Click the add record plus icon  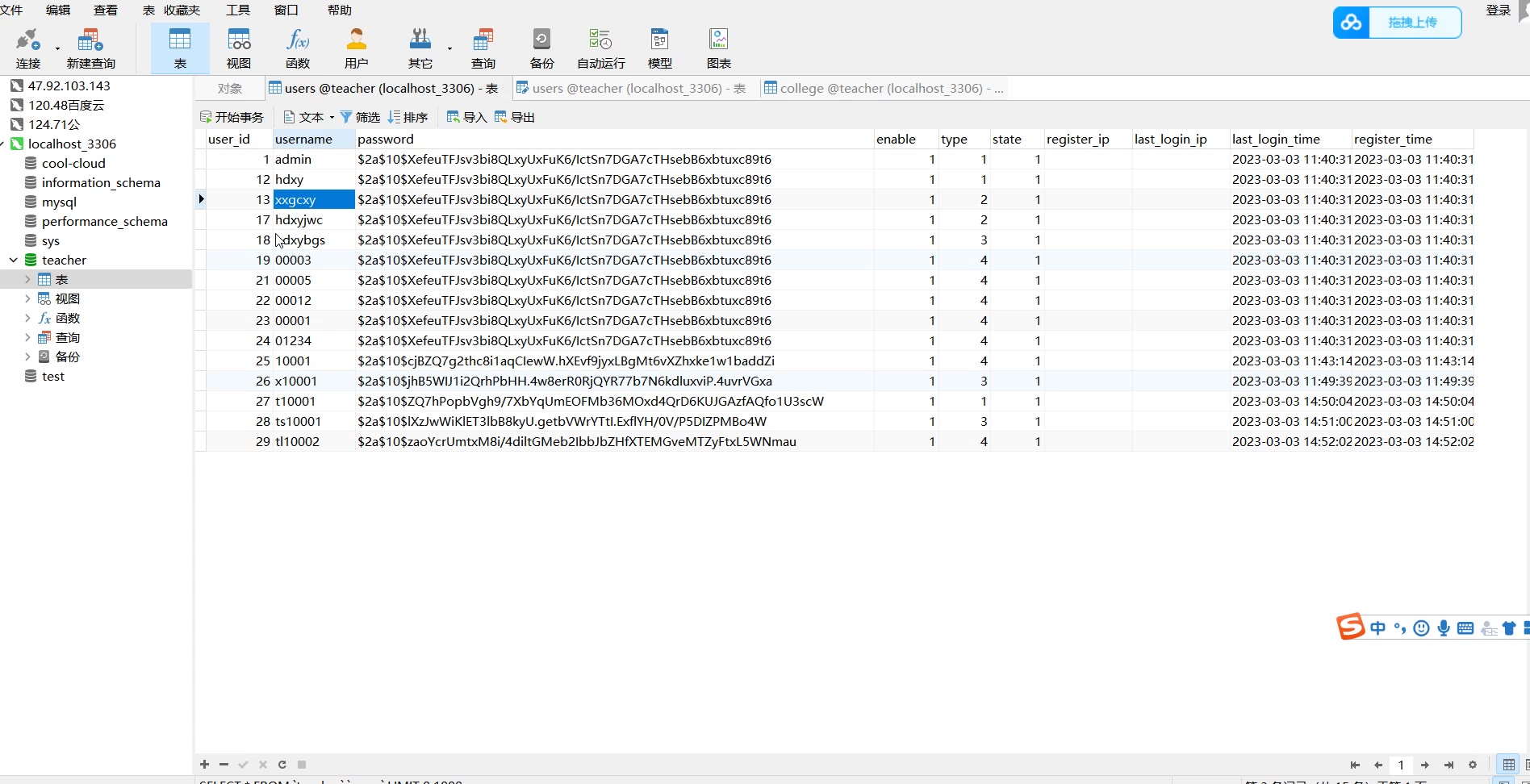click(205, 765)
